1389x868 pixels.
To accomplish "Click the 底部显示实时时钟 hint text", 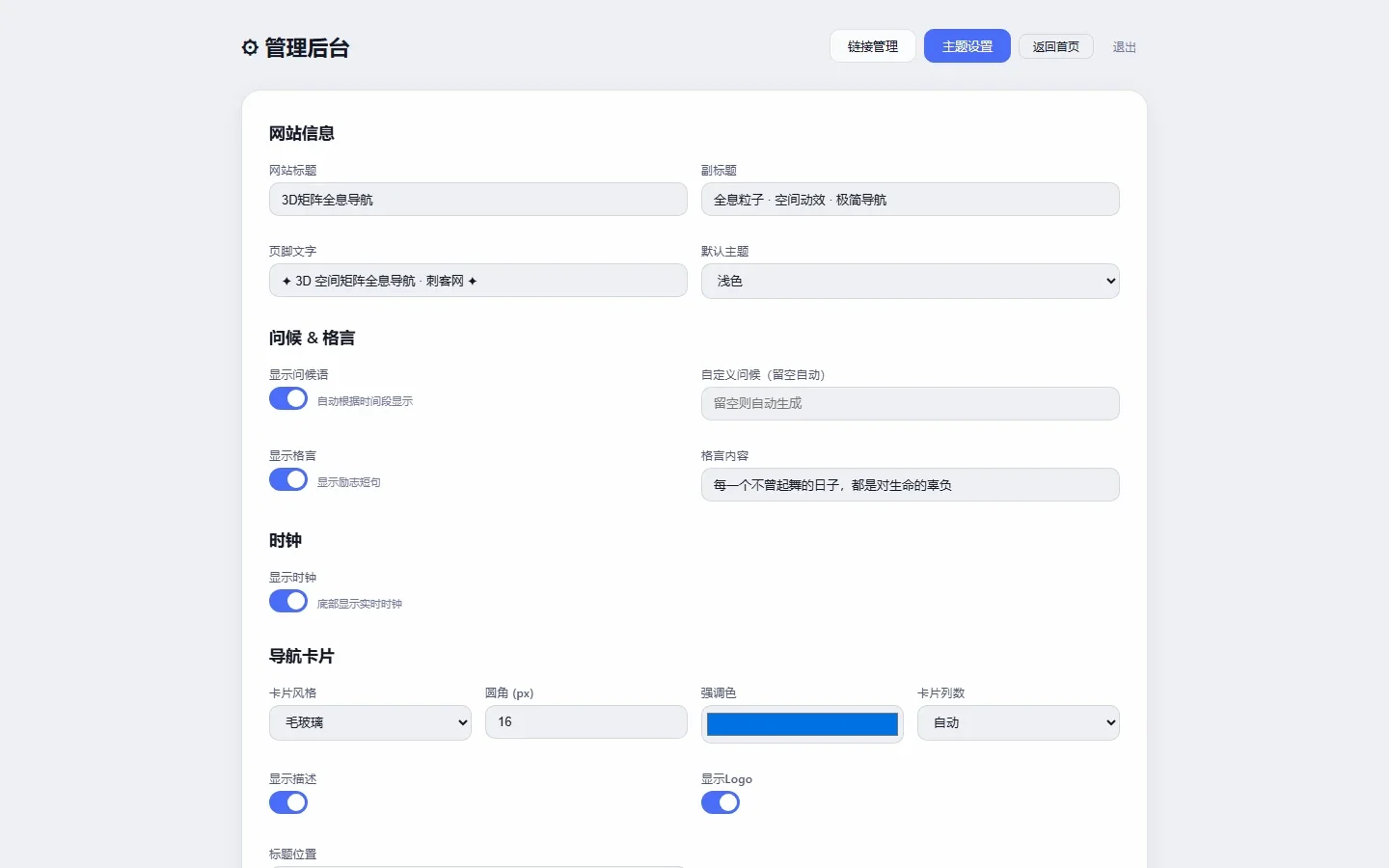I will [x=360, y=604].
